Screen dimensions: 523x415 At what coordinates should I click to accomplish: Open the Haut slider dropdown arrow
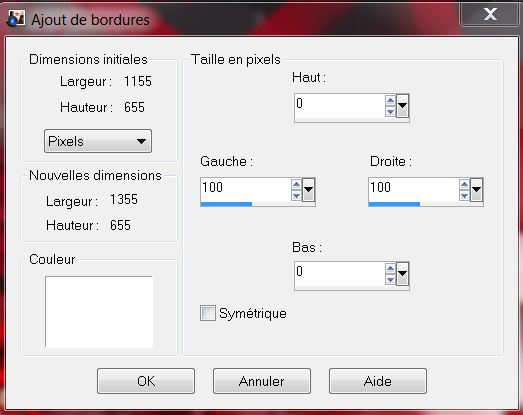(402, 106)
